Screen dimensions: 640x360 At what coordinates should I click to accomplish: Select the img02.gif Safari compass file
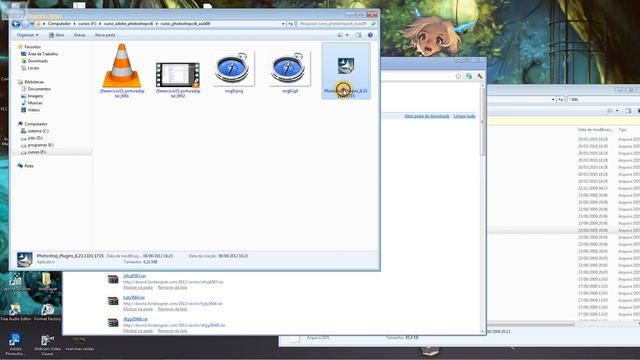point(290,71)
